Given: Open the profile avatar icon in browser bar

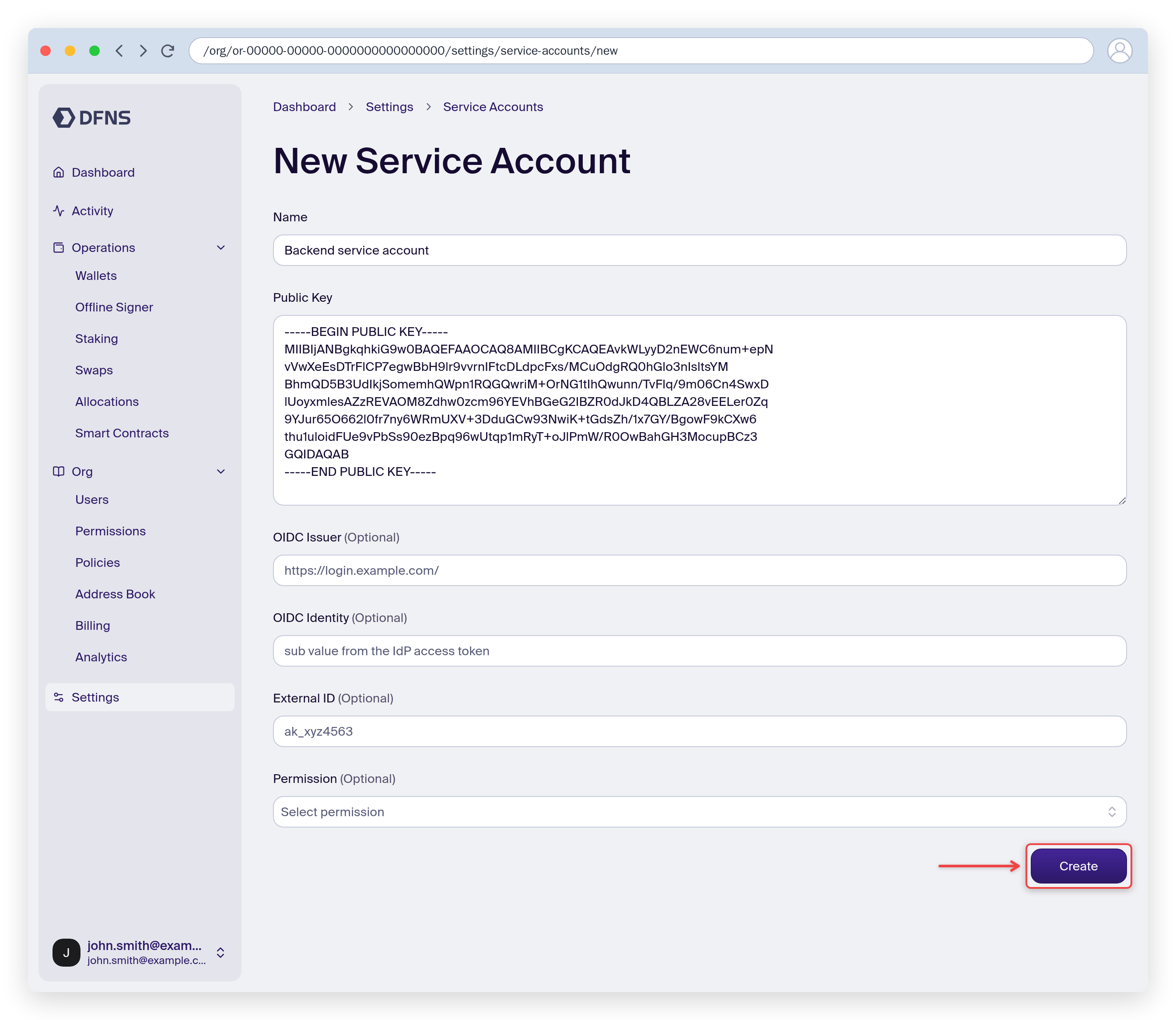Looking at the screenshot, I should tap(1119, 51).
